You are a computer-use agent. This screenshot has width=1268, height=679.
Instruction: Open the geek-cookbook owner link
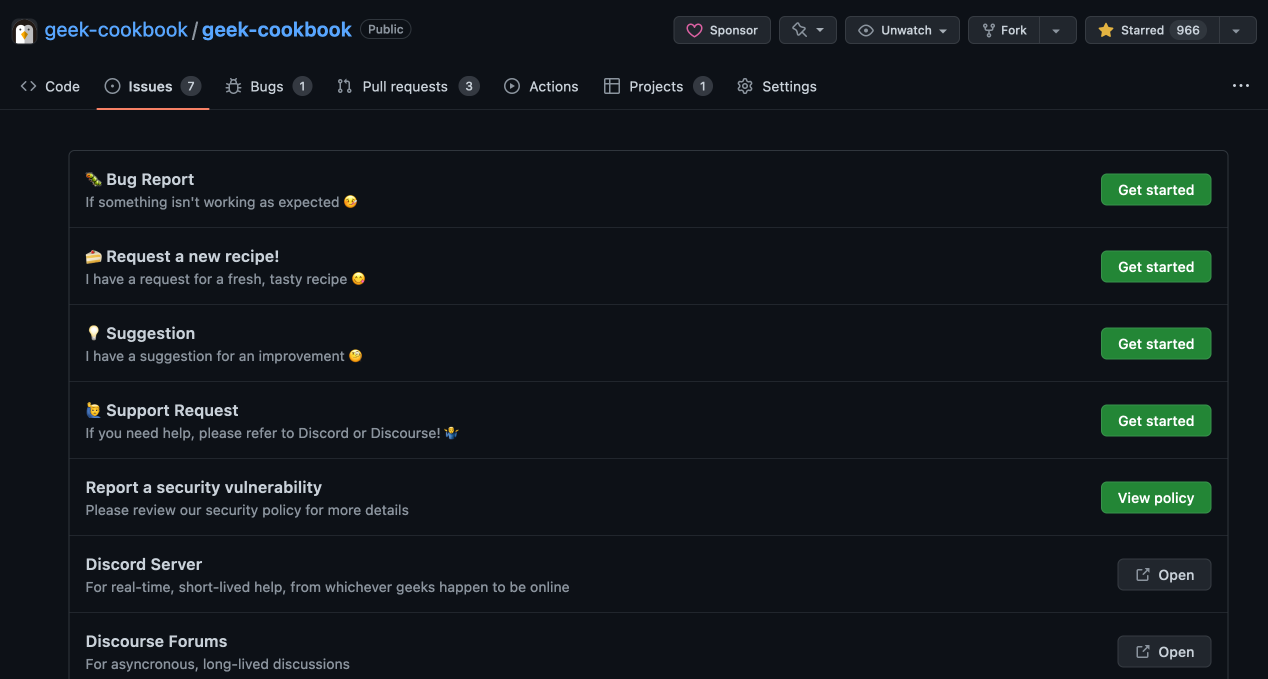pos(116,30)
